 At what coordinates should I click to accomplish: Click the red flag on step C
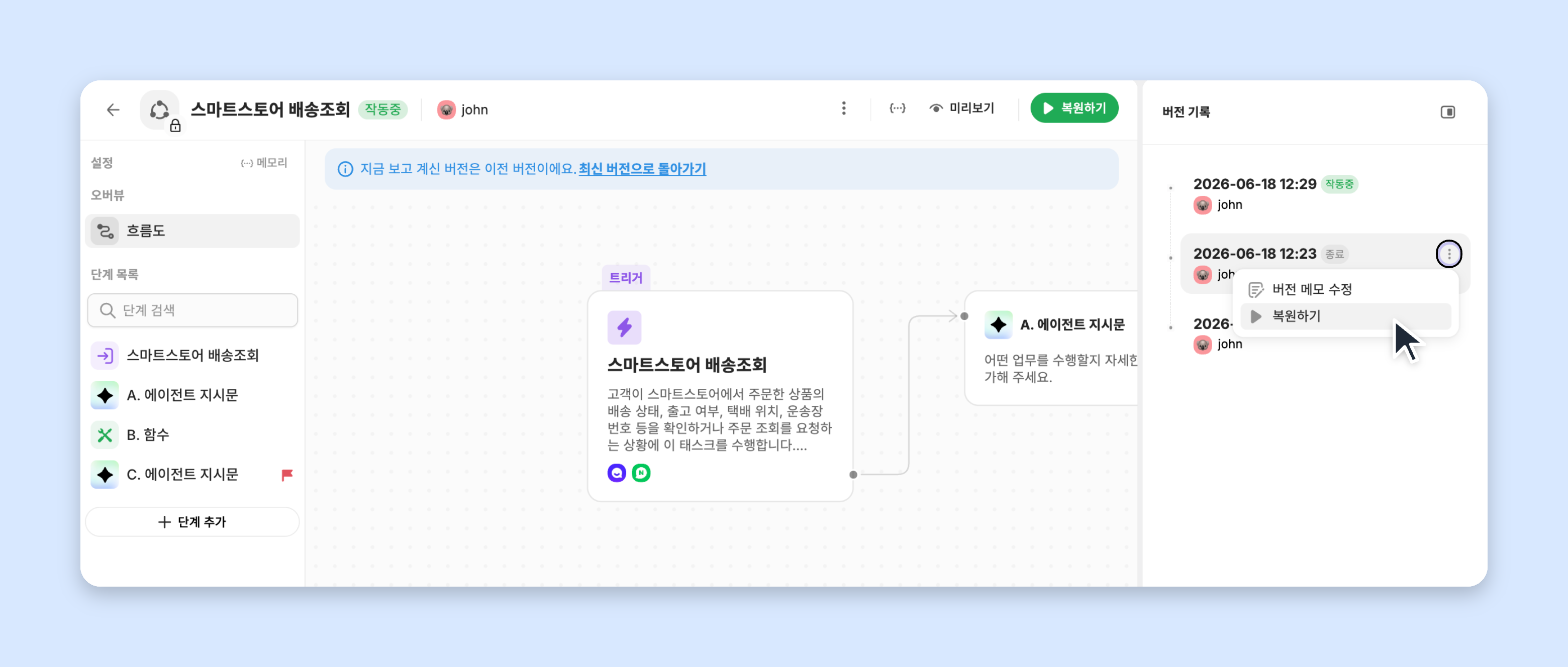click(x=286, y=475)
